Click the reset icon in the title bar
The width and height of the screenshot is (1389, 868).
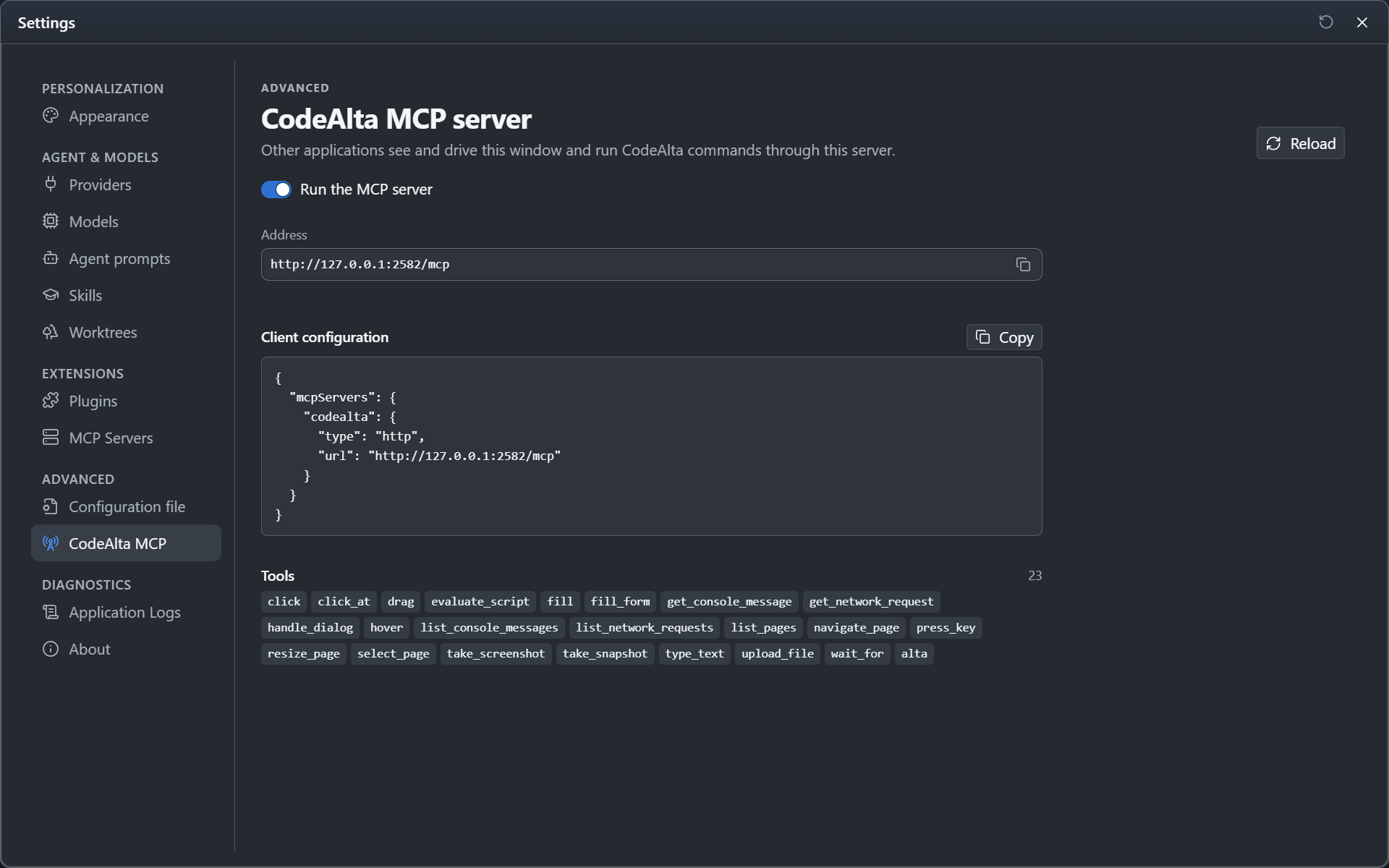1326,22
